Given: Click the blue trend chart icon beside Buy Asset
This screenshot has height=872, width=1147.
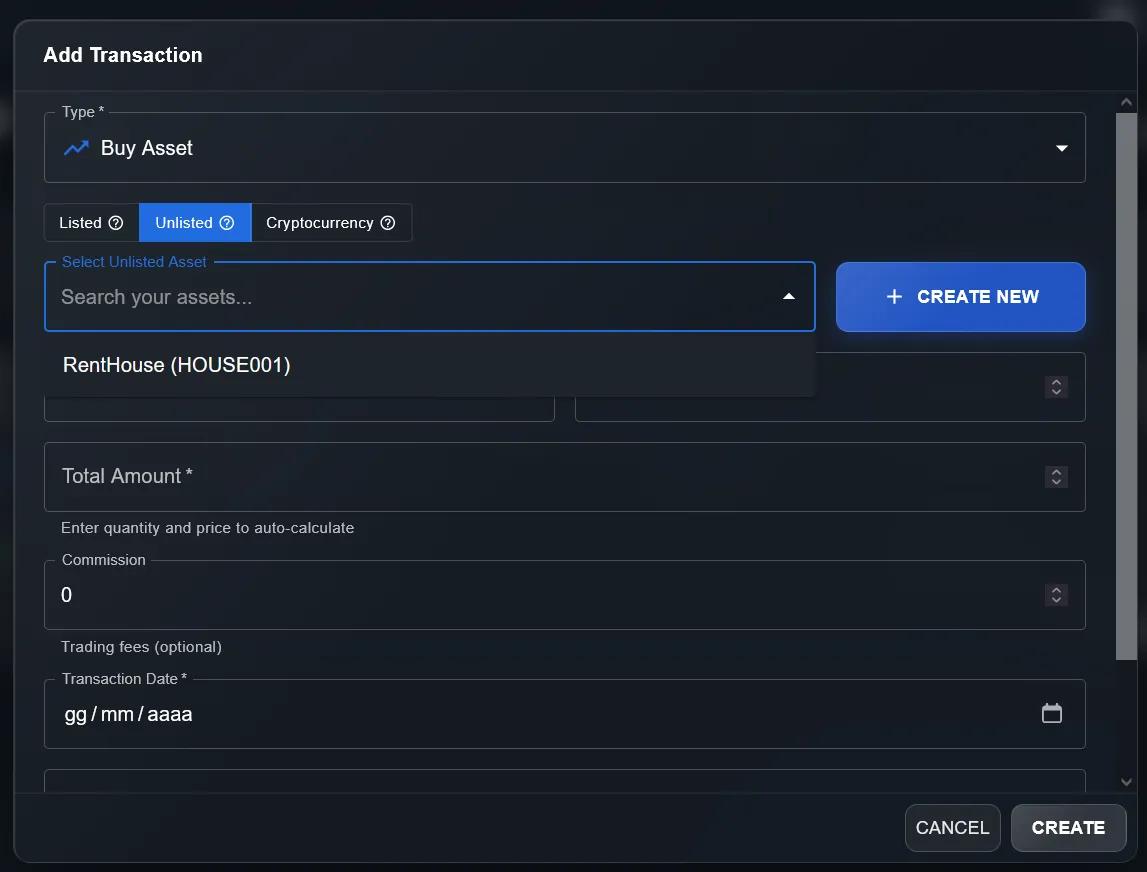Looking at the screenshot, I should coord(76,147).
